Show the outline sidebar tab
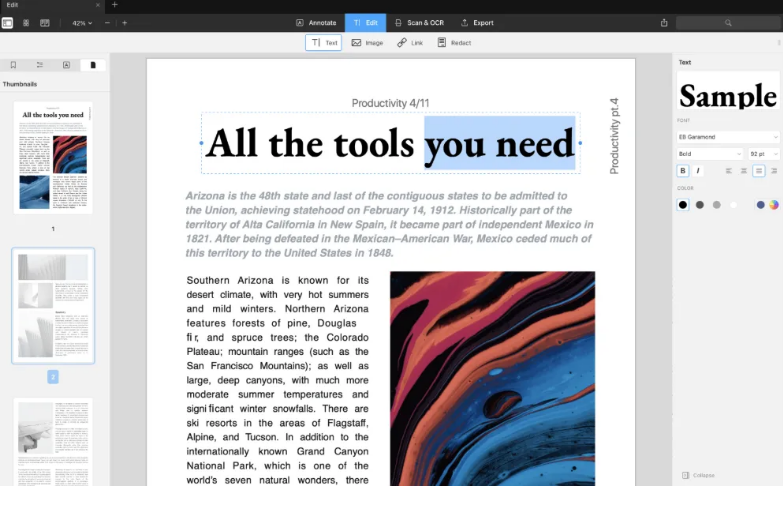 (39, 65)
